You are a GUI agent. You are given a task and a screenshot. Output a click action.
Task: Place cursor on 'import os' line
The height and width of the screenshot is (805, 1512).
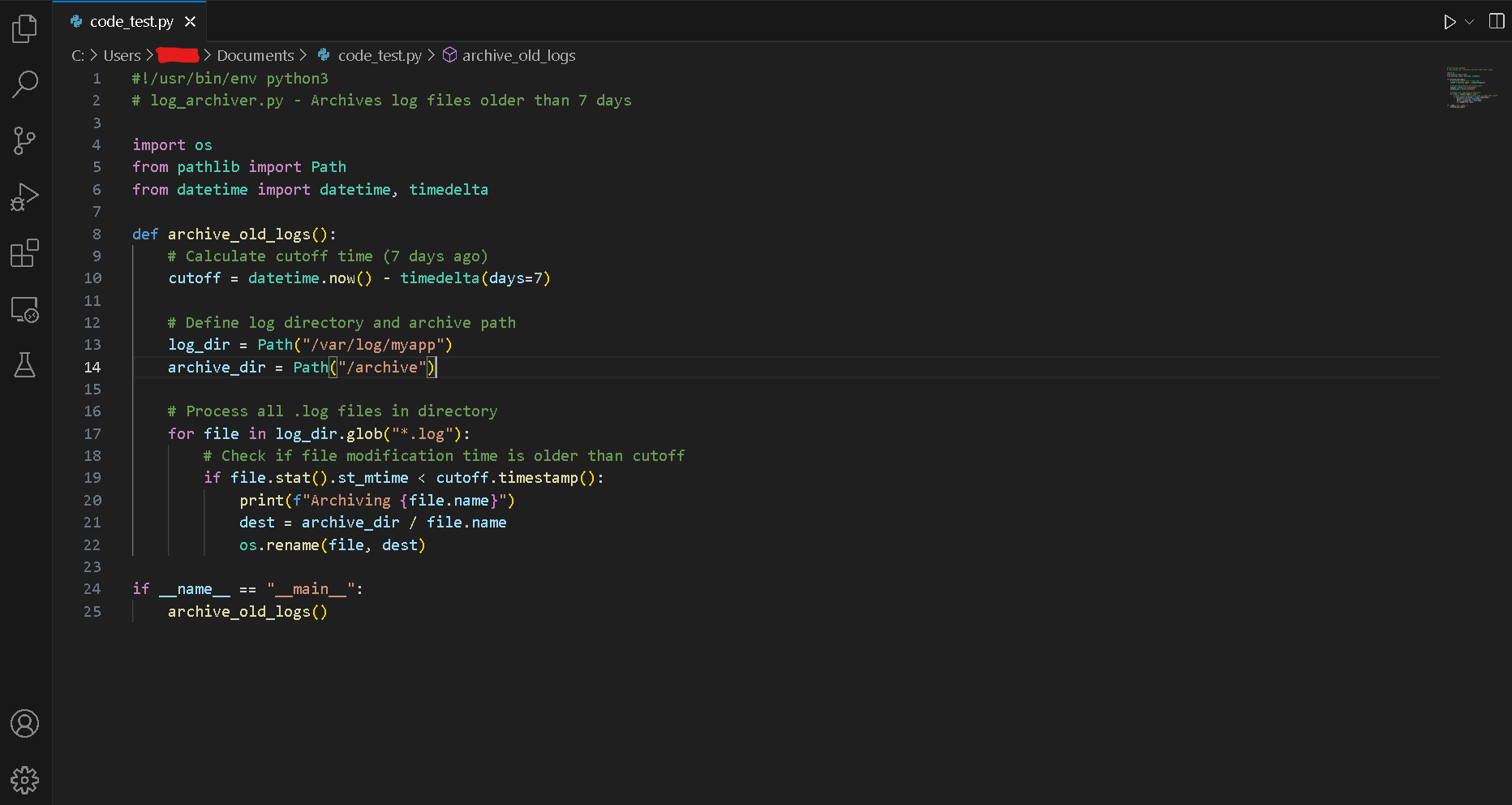pos(172,145)
